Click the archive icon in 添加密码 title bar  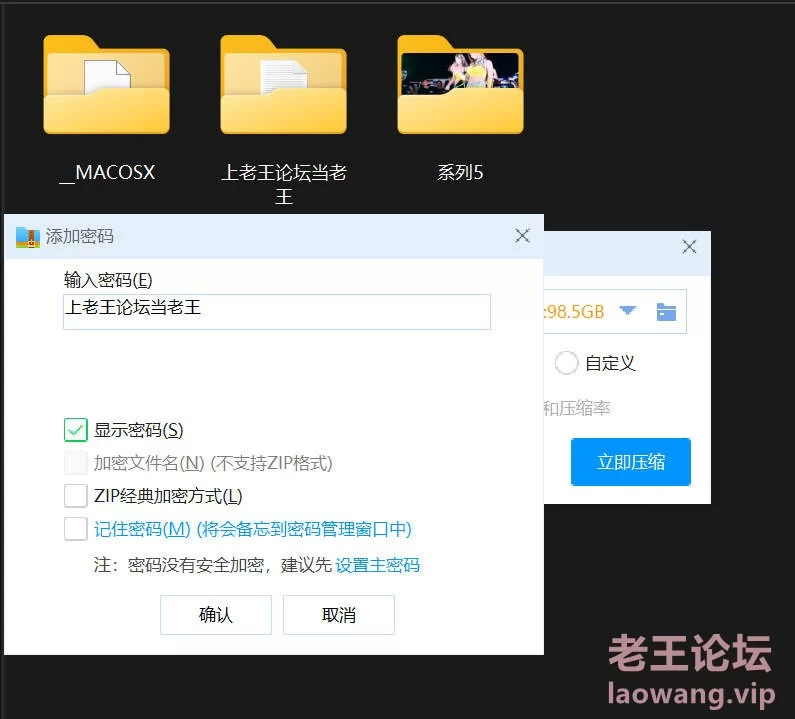coord(28,237)
